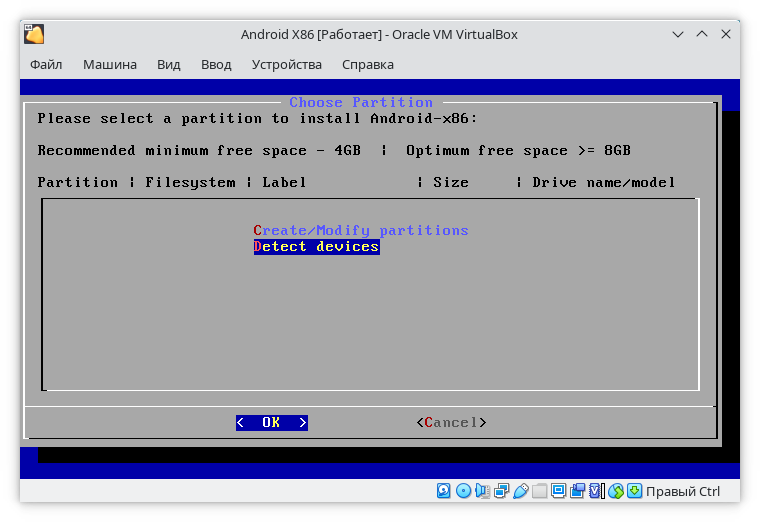
Task: Click the optical disc status icon
Action: click(x=463, y=491)
